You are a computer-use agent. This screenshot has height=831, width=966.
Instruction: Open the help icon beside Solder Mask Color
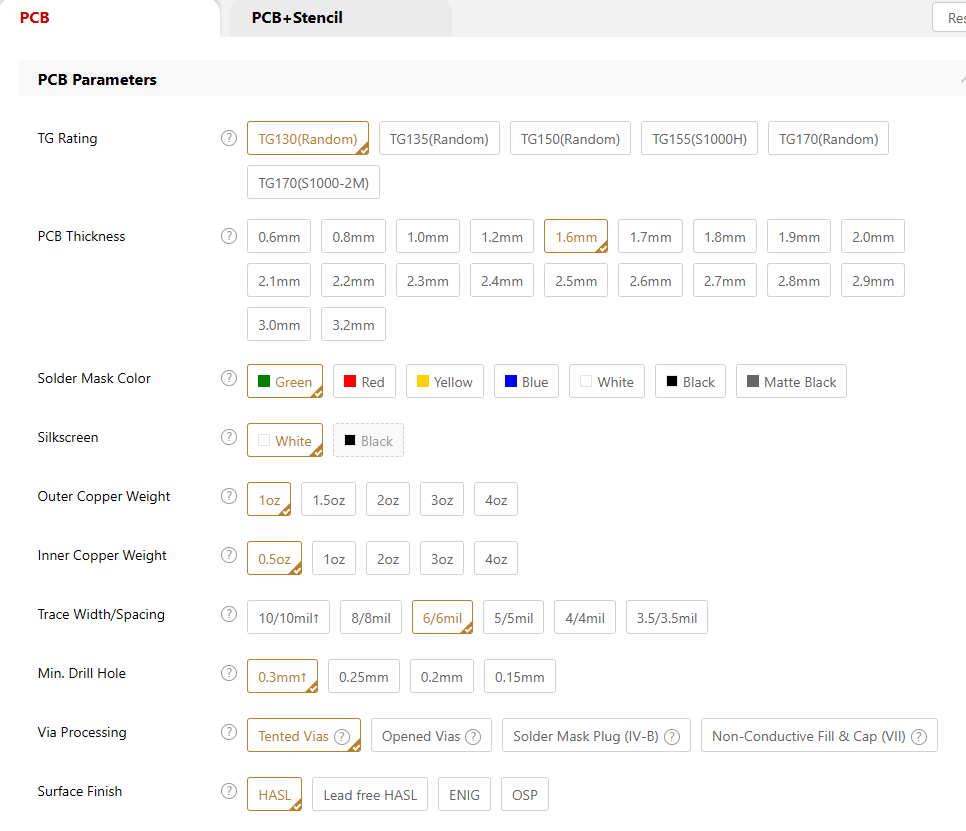(229, 378)
